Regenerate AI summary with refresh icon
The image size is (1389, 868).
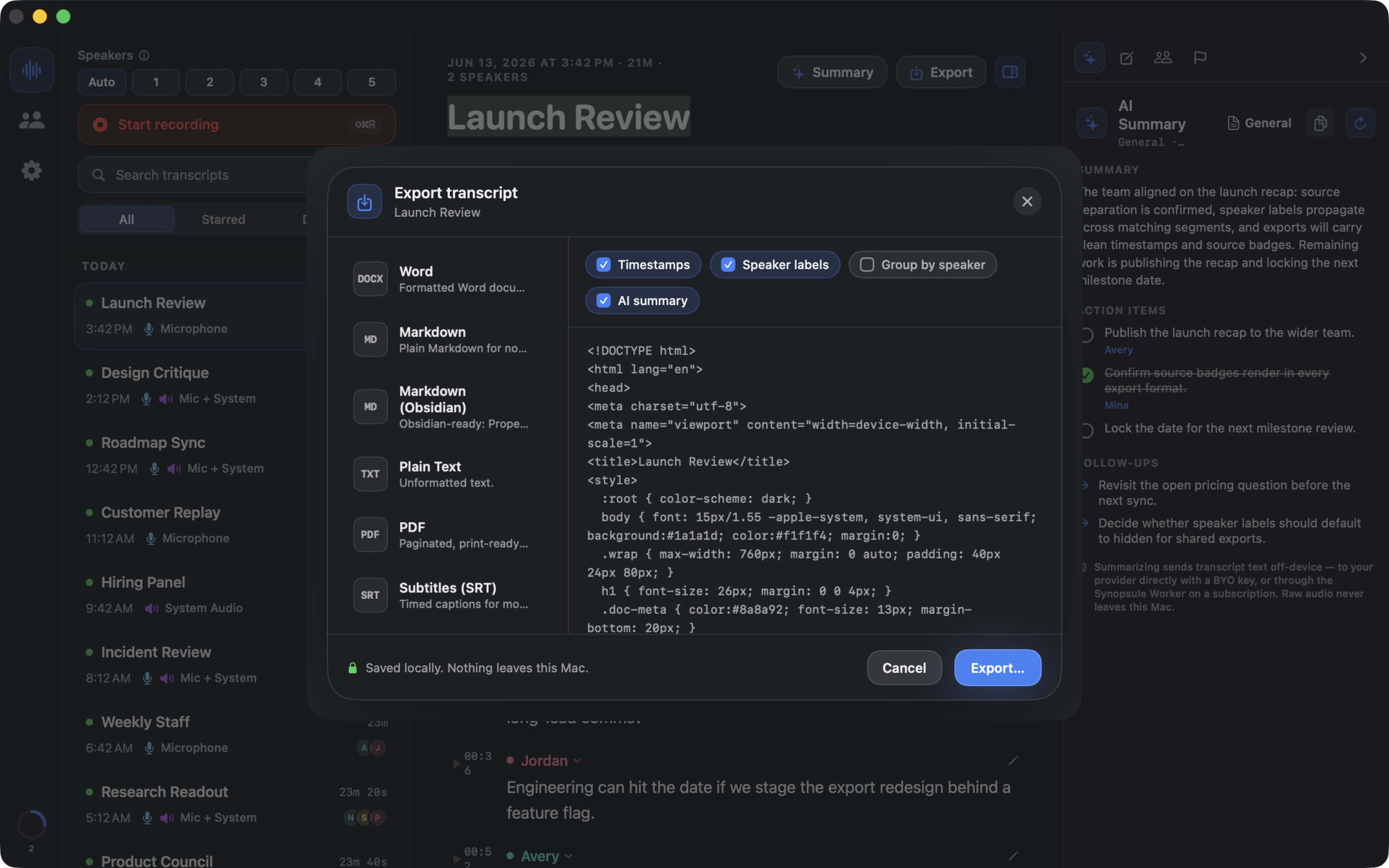(1360, 123)
